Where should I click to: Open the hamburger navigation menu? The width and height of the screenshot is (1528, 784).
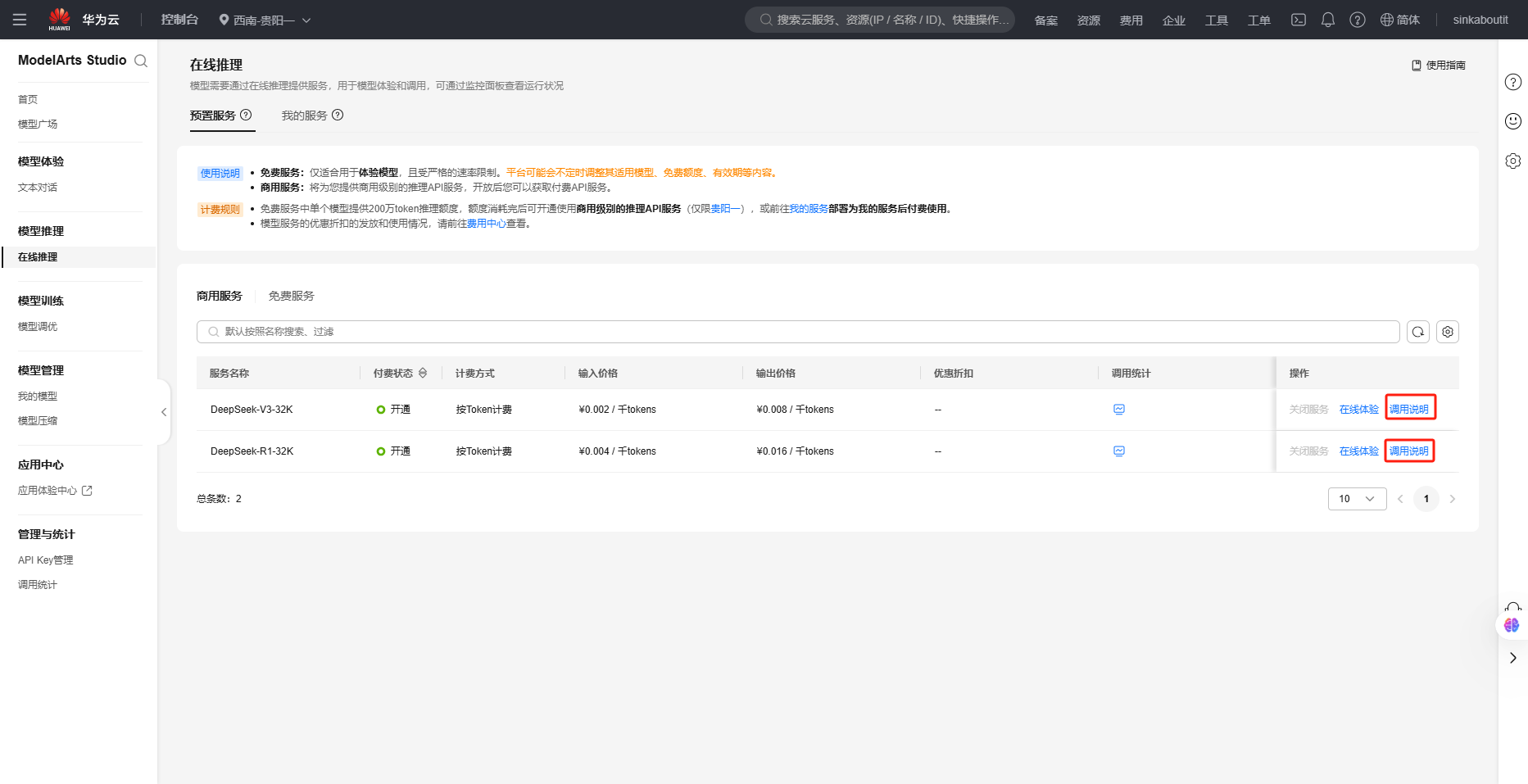pos(20,20)
